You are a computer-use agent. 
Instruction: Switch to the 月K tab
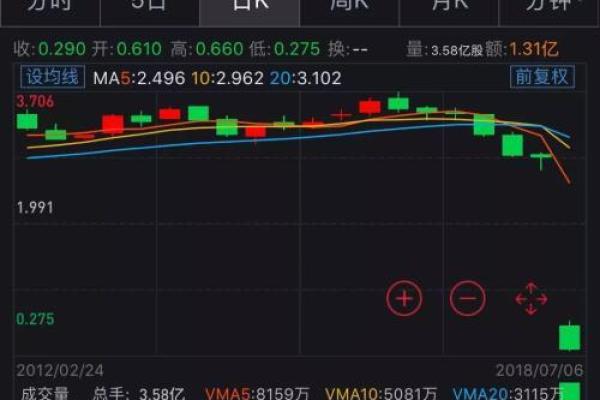point(449,11)
